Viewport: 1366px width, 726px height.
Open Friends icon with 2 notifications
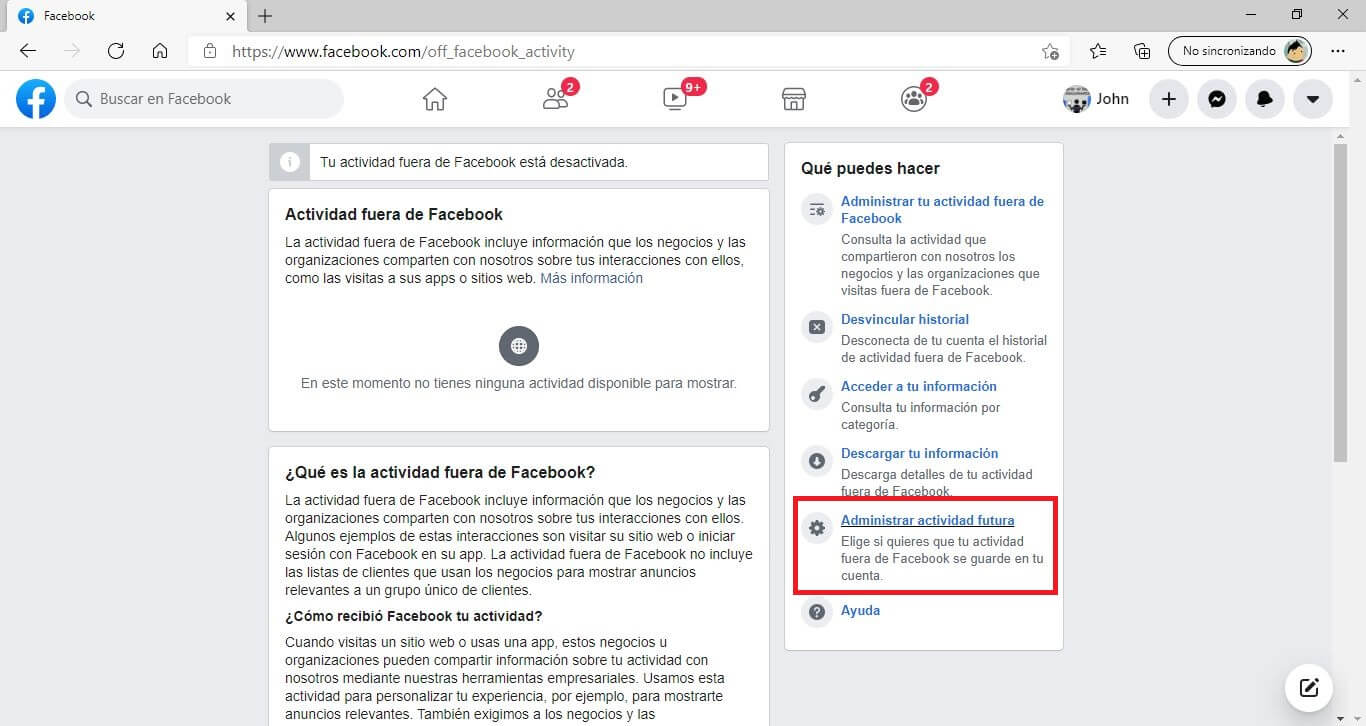pos(556,98)
